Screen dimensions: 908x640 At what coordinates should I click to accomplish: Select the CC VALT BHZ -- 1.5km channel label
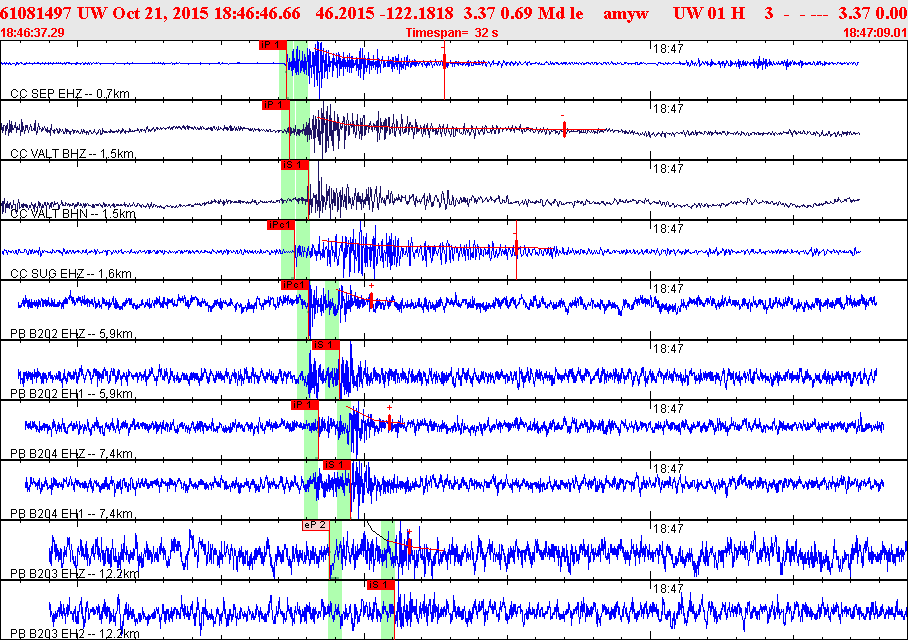pos(72,154)
